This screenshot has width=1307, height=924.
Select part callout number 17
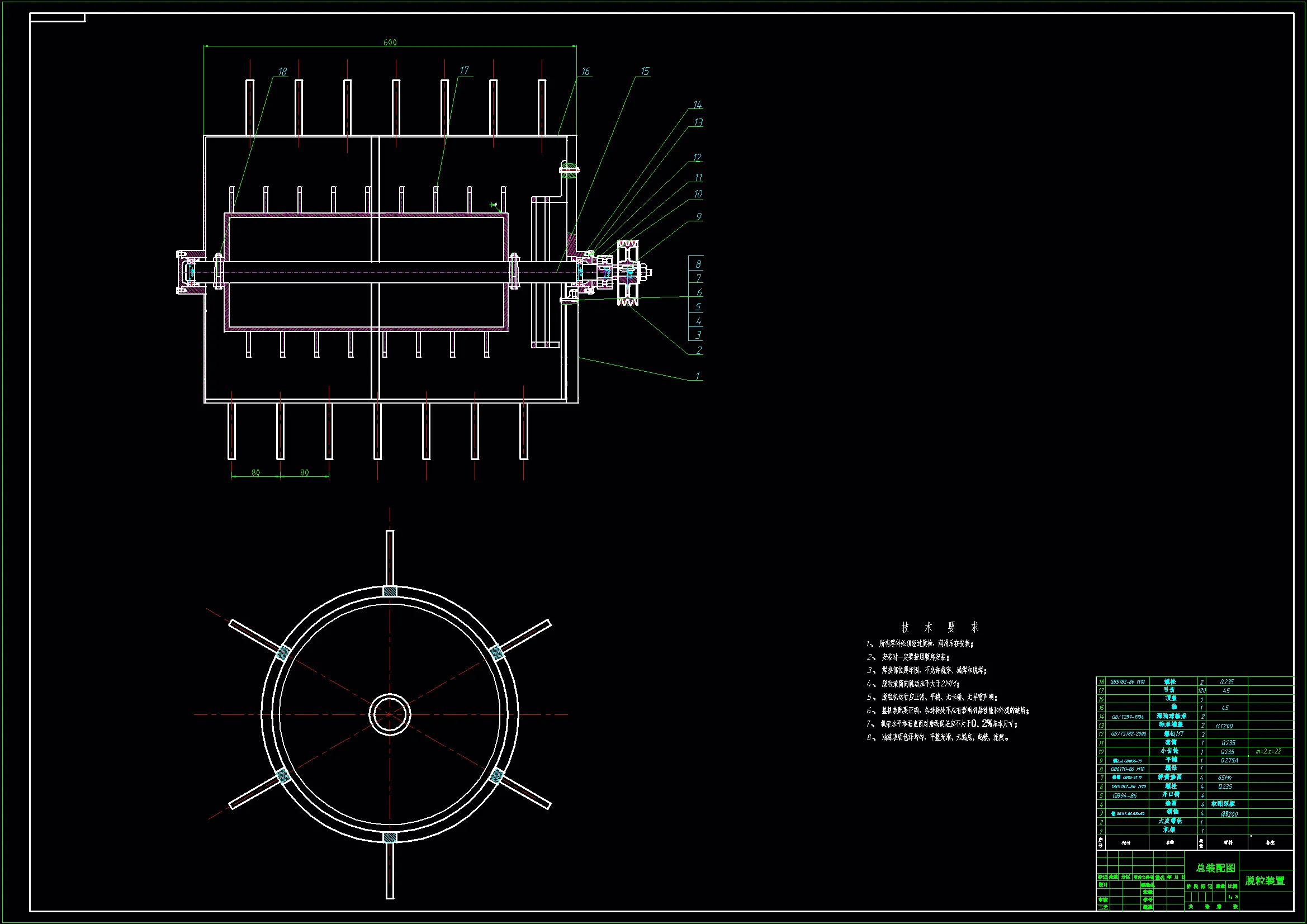(x=464, y=70)
